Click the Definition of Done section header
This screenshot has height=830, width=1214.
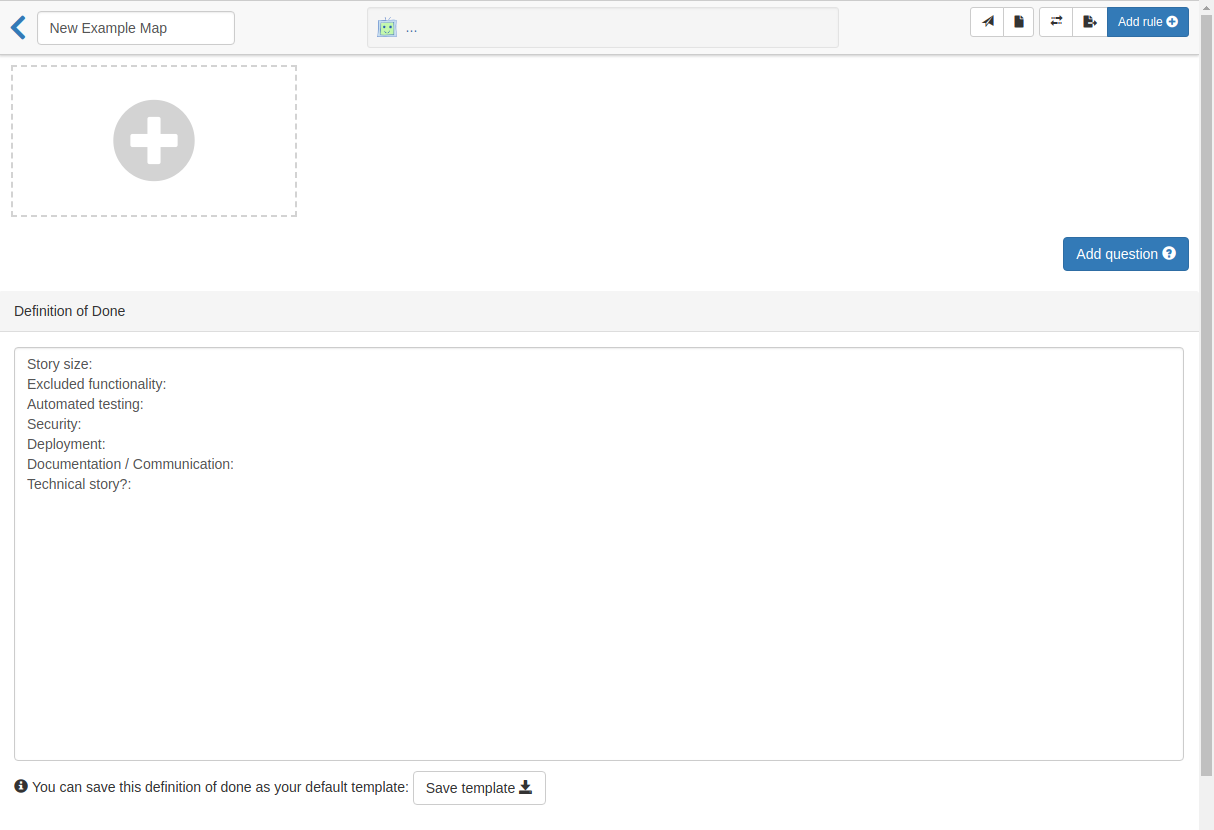pyautogui.click(x=599, y=311)
